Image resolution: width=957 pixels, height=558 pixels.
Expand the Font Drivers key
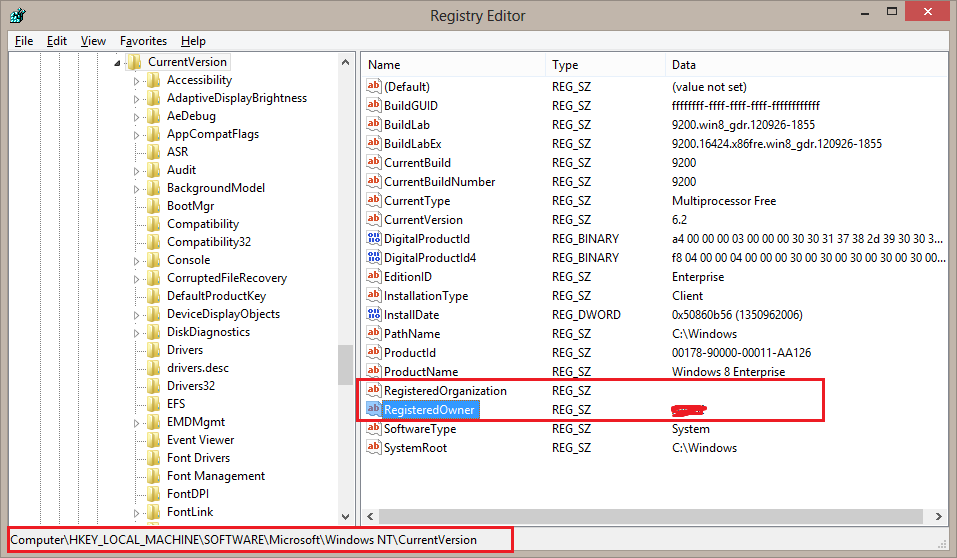point(137,458)
